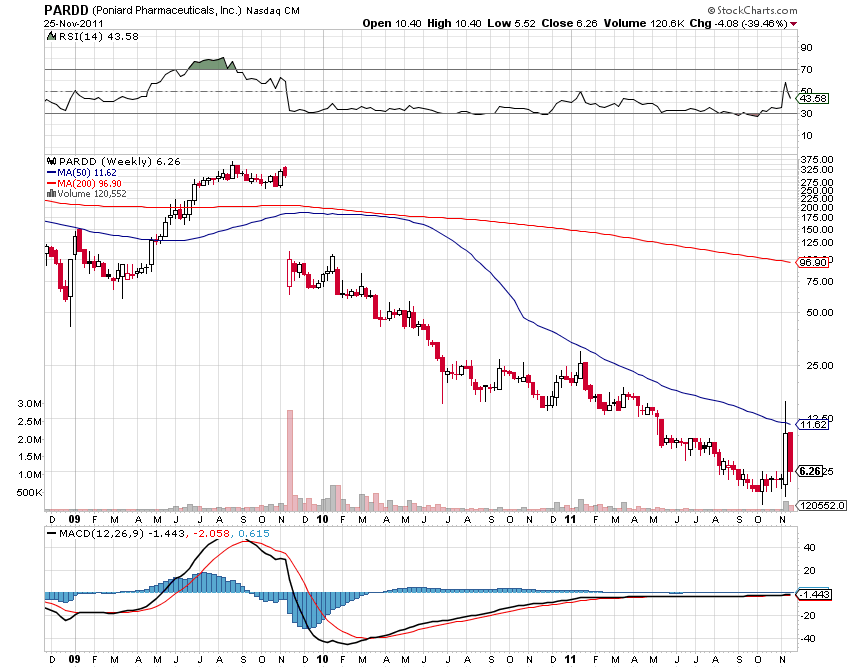Click the 90 RSI axis label
The height and width of the screenshot is (668, 850).
click(807, 48)
